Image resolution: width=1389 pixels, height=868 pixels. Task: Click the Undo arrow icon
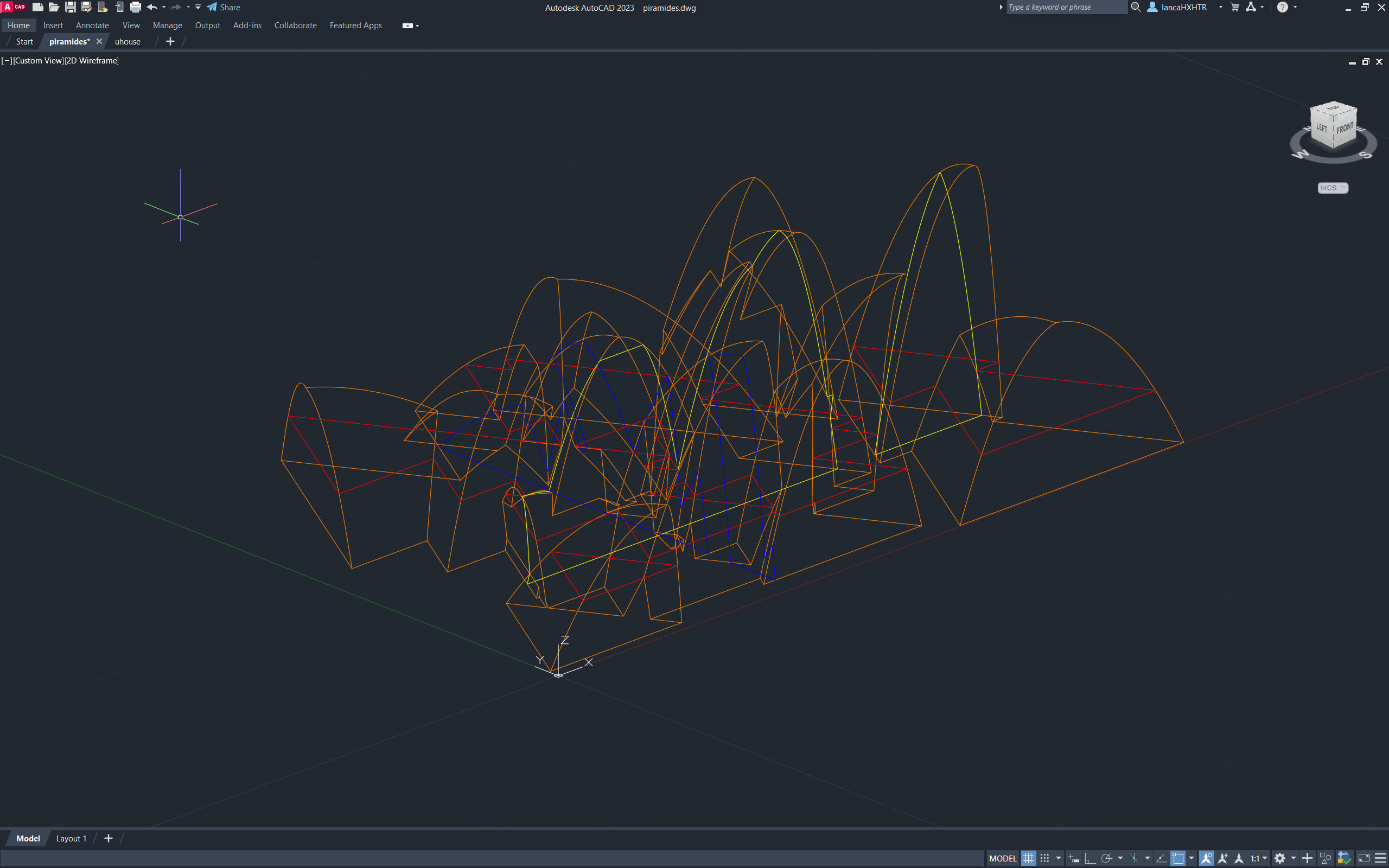tap(151, 8)
